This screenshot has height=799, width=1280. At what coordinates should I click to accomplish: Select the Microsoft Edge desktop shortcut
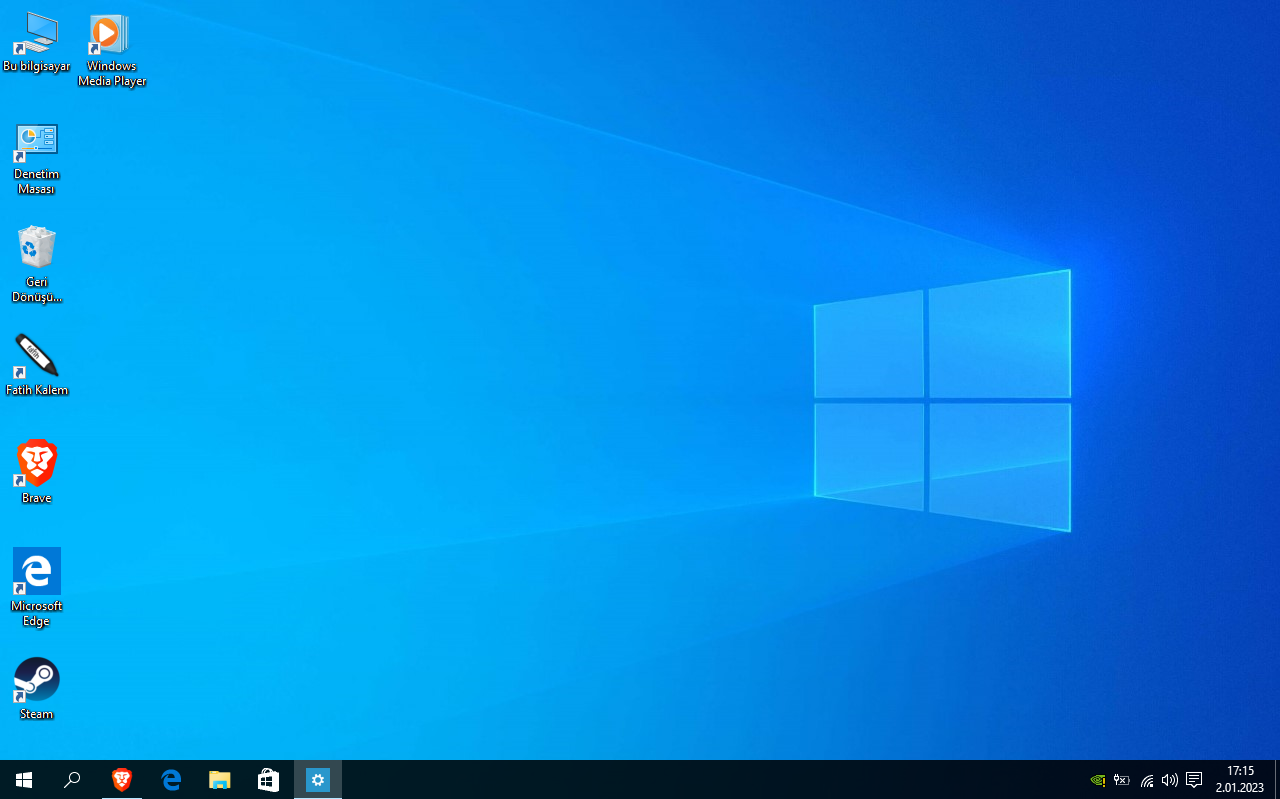(x=37, y=587)
